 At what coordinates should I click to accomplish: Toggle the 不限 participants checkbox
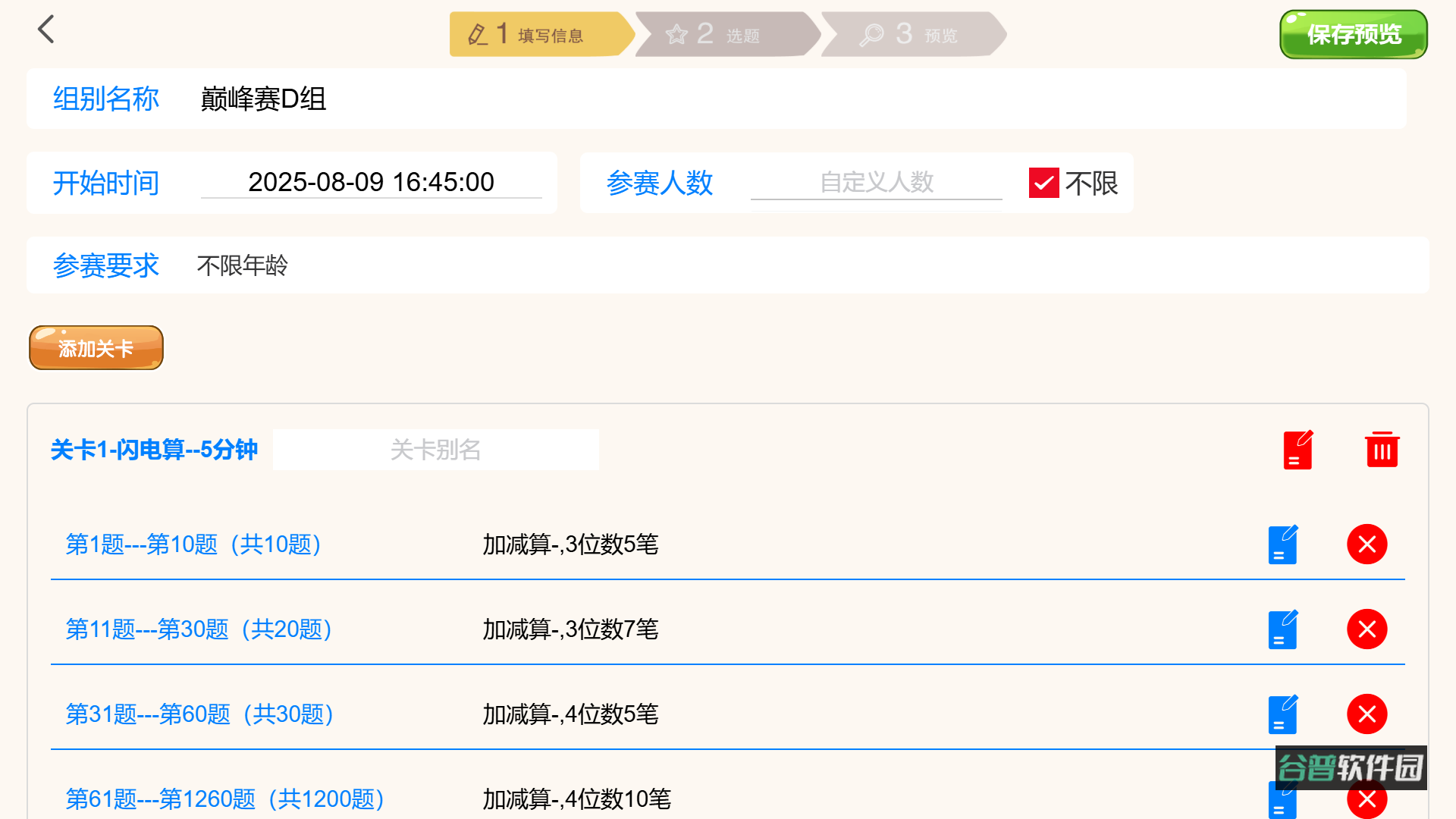(x=1044, y=183)
